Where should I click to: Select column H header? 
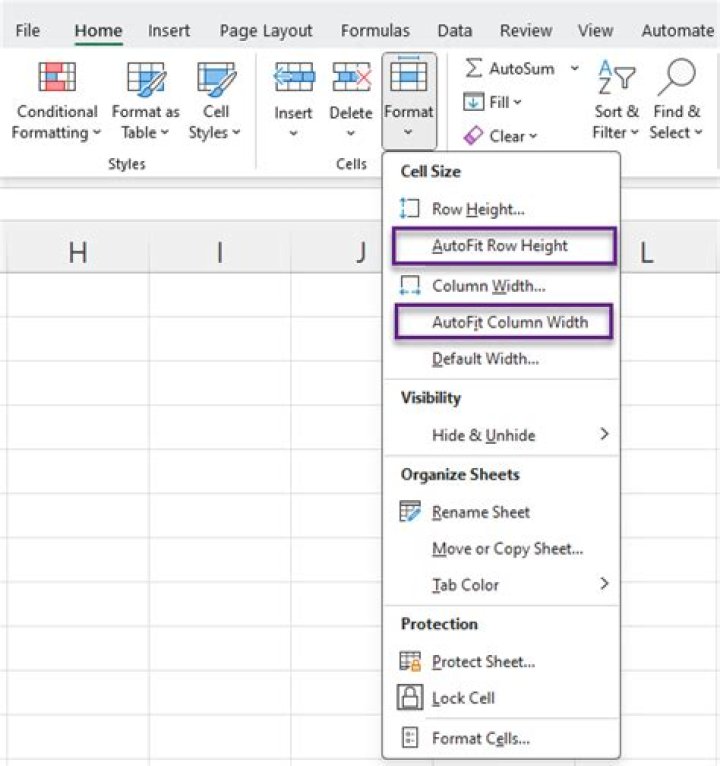point(78,253)
